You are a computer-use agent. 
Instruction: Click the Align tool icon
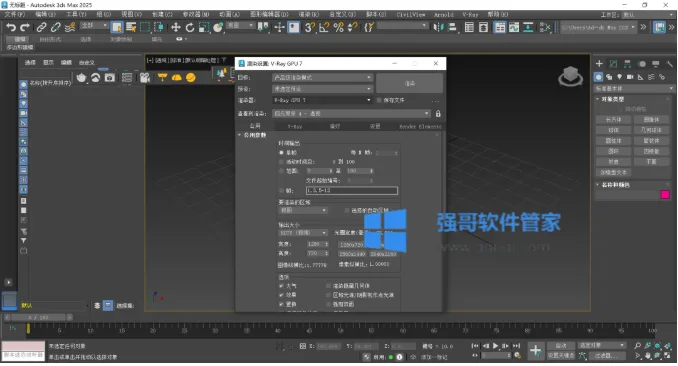click(452, 27)
